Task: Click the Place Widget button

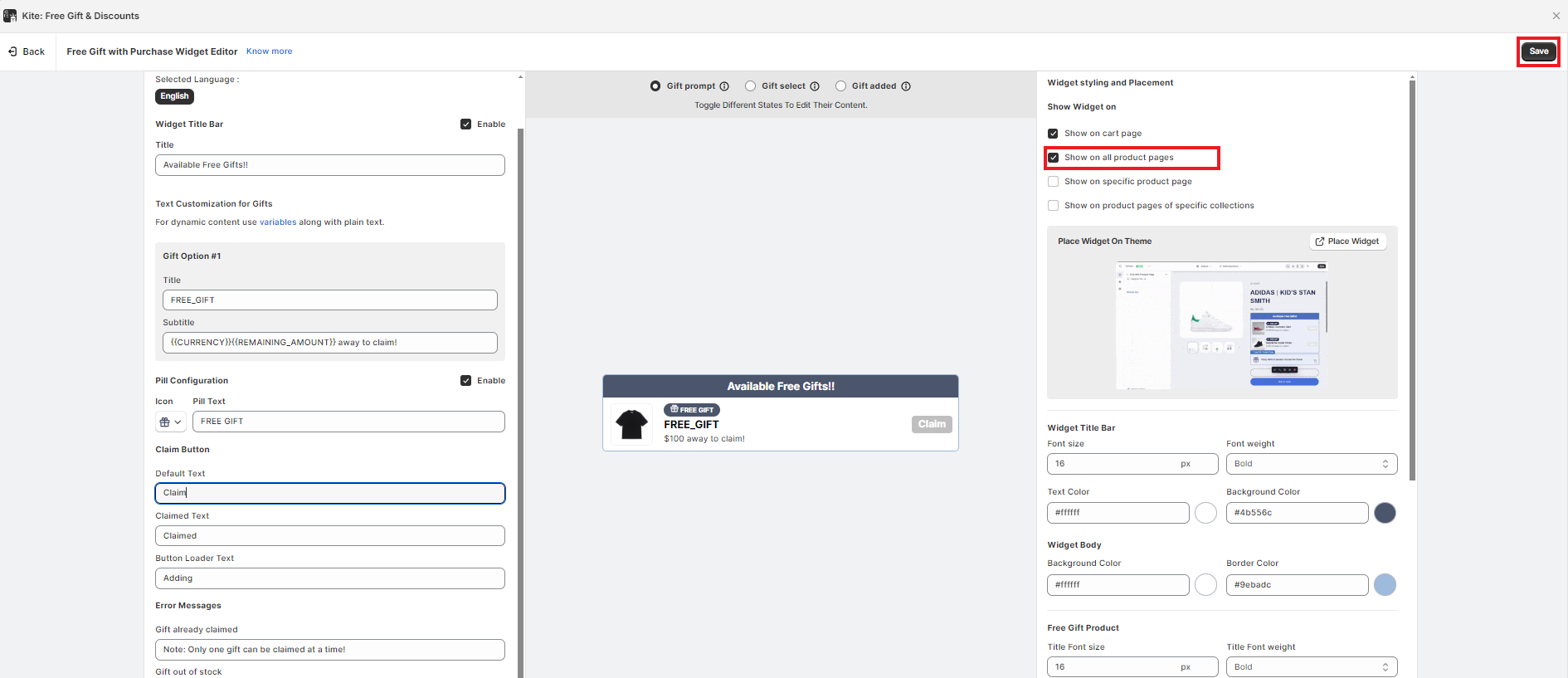Action: tap(1347, 241)
